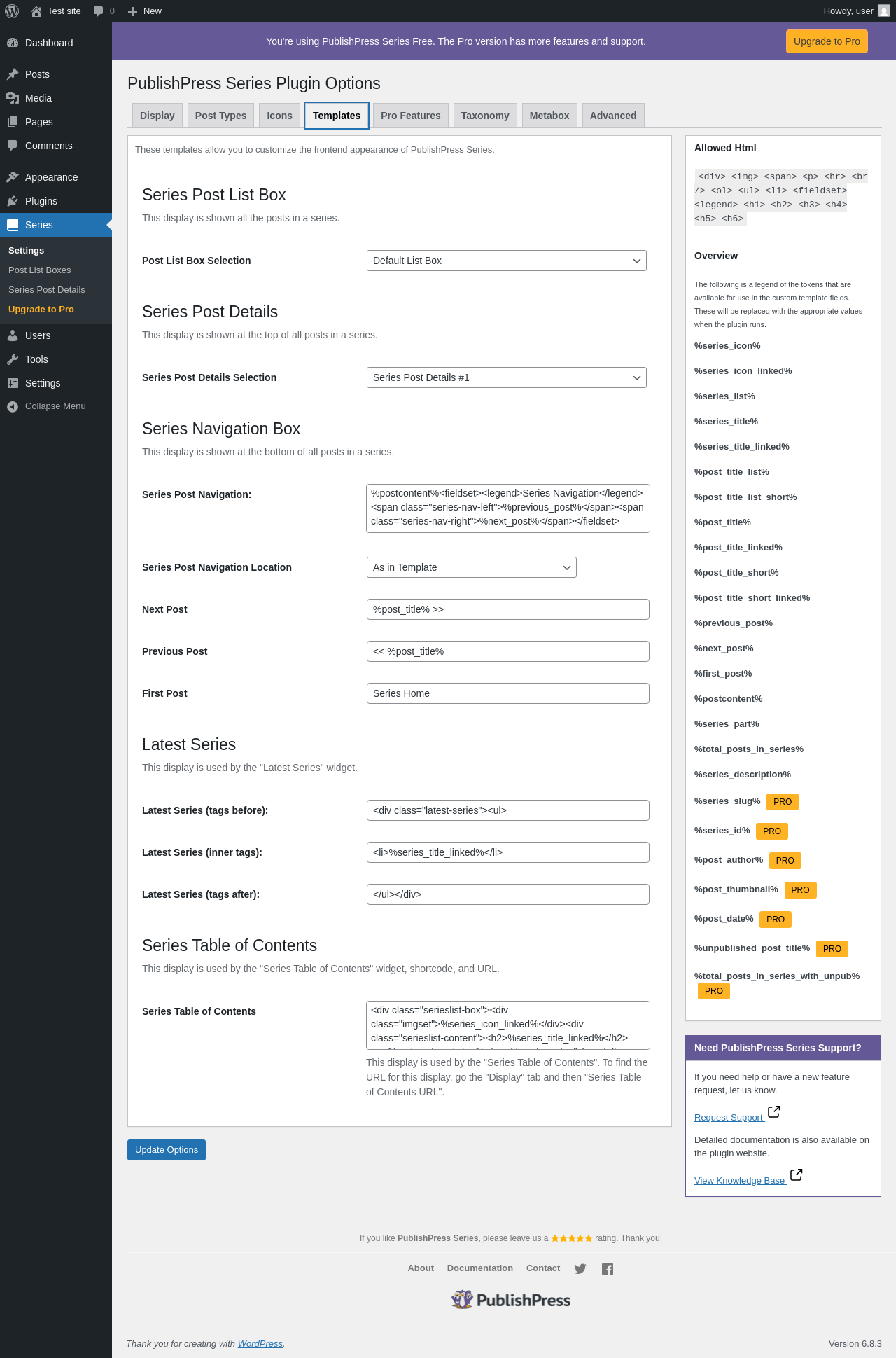Viewport: 896px width, 1358px height.
Task: Open the WordPress logo menu
Action: (12, 11)
